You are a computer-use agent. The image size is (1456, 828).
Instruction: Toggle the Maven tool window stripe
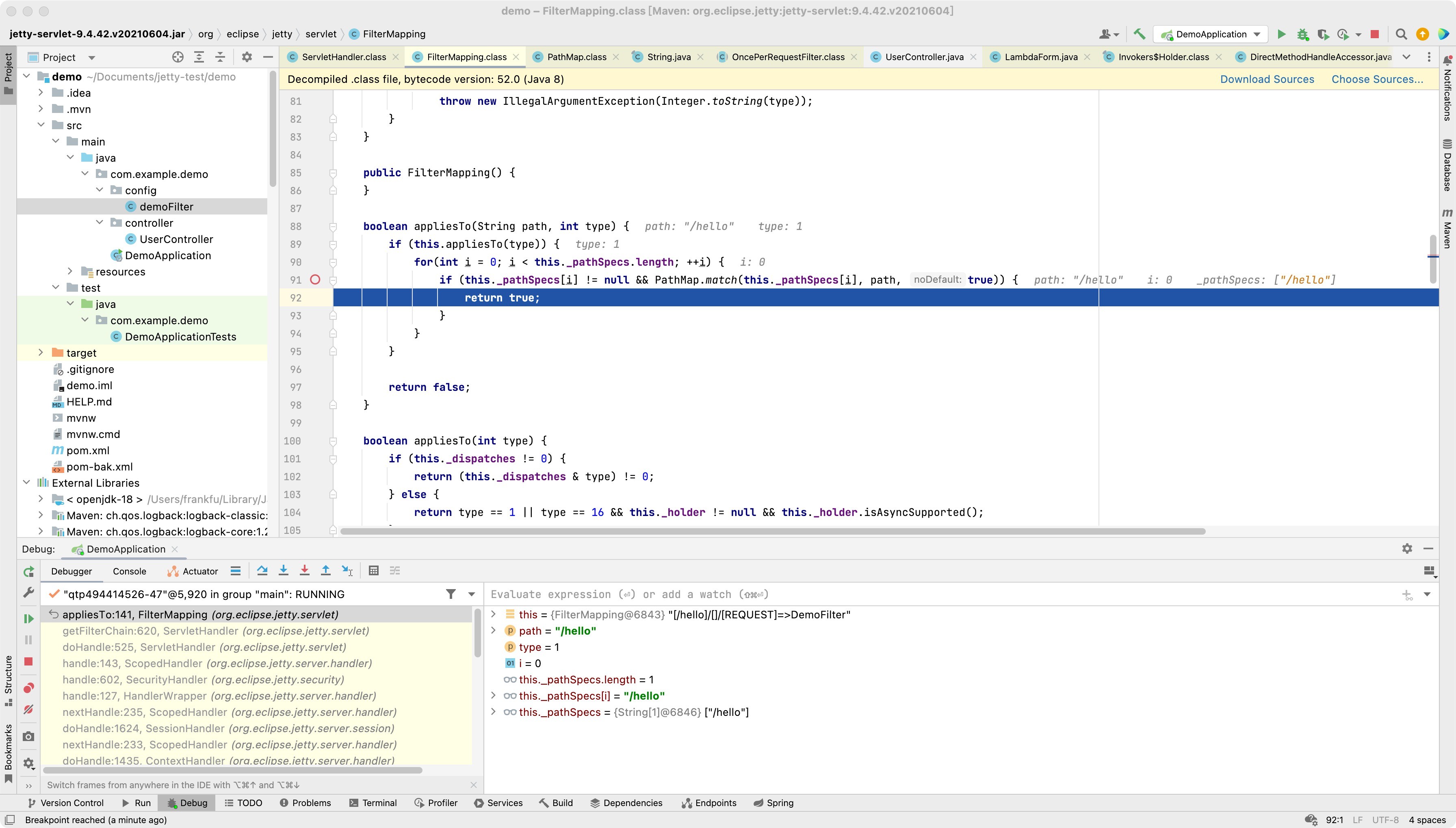point(1447,228)
